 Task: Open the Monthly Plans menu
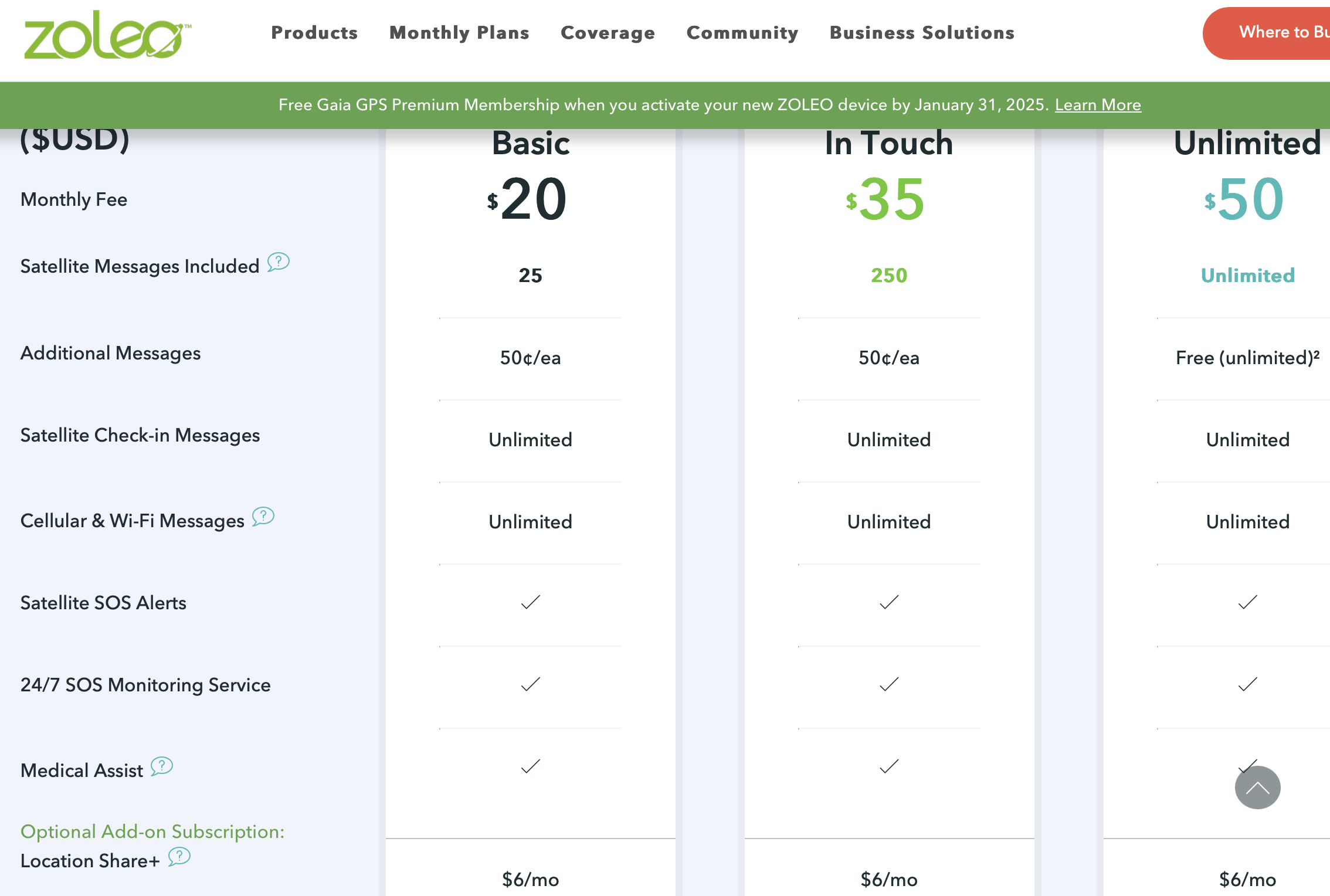459,33
